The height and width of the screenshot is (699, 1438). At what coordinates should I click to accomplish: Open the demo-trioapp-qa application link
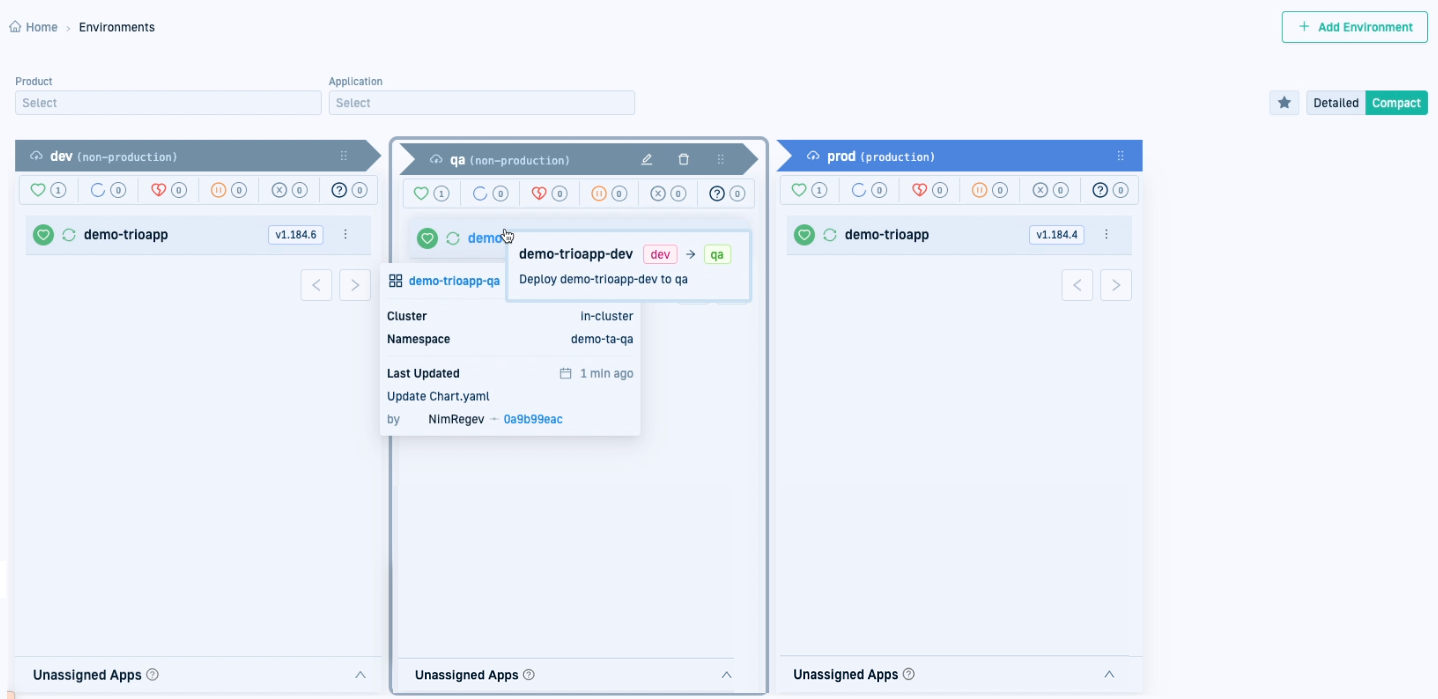pyautogui.click(x=454, y=281)
